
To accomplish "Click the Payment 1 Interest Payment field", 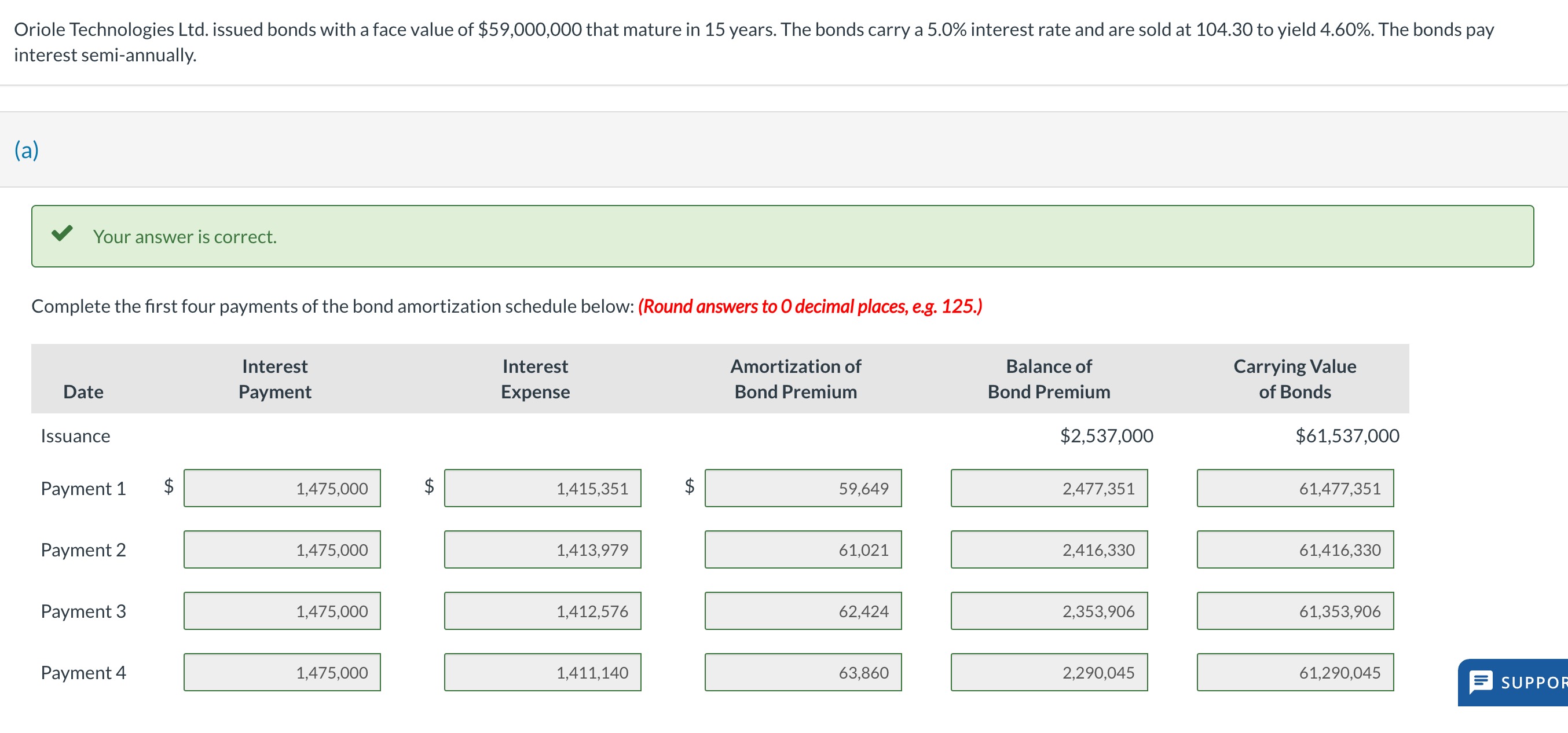I will pyautogui.click(x=282, y=488).
